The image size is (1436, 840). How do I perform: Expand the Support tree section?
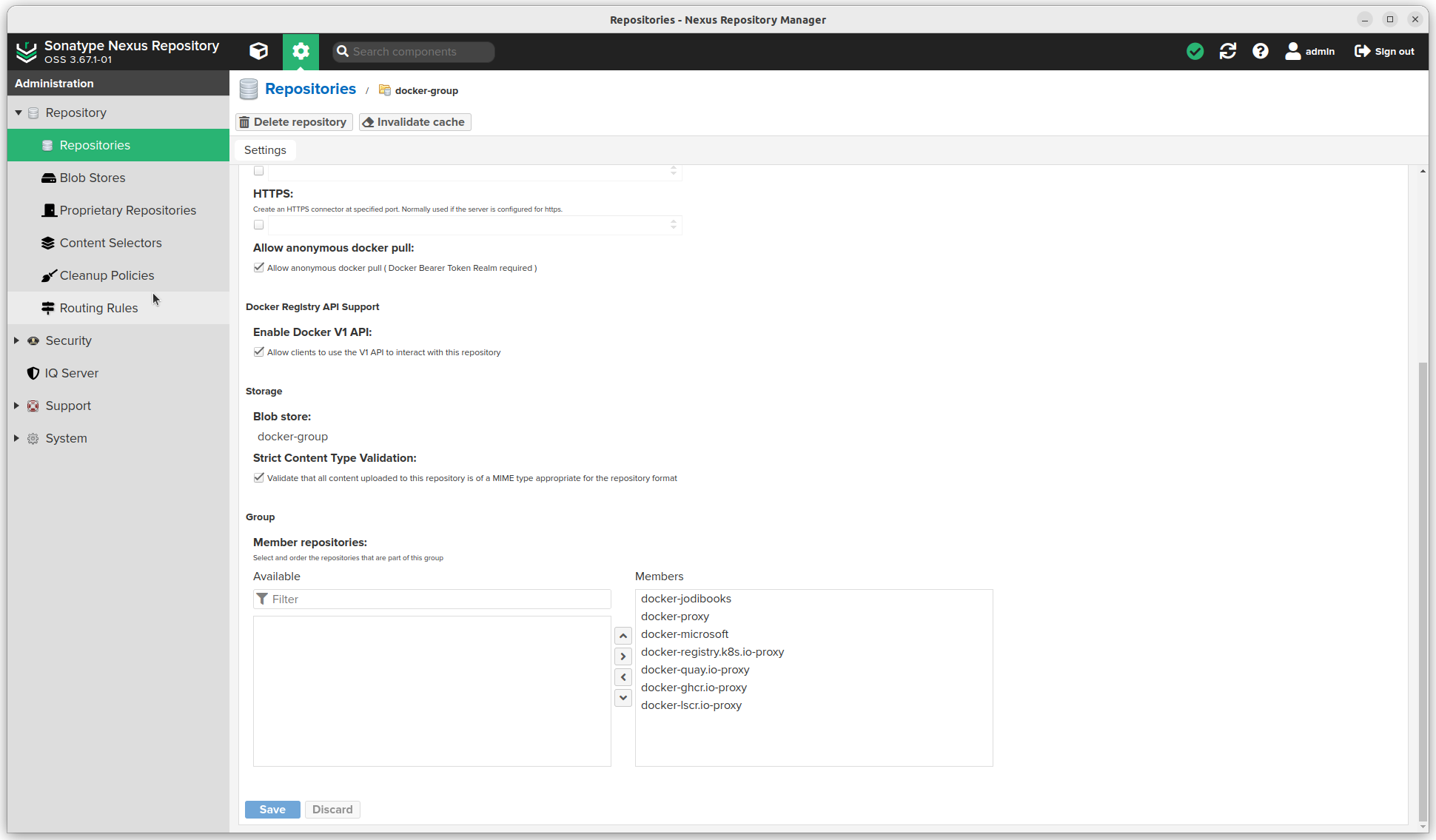click(x=16, y=406)
